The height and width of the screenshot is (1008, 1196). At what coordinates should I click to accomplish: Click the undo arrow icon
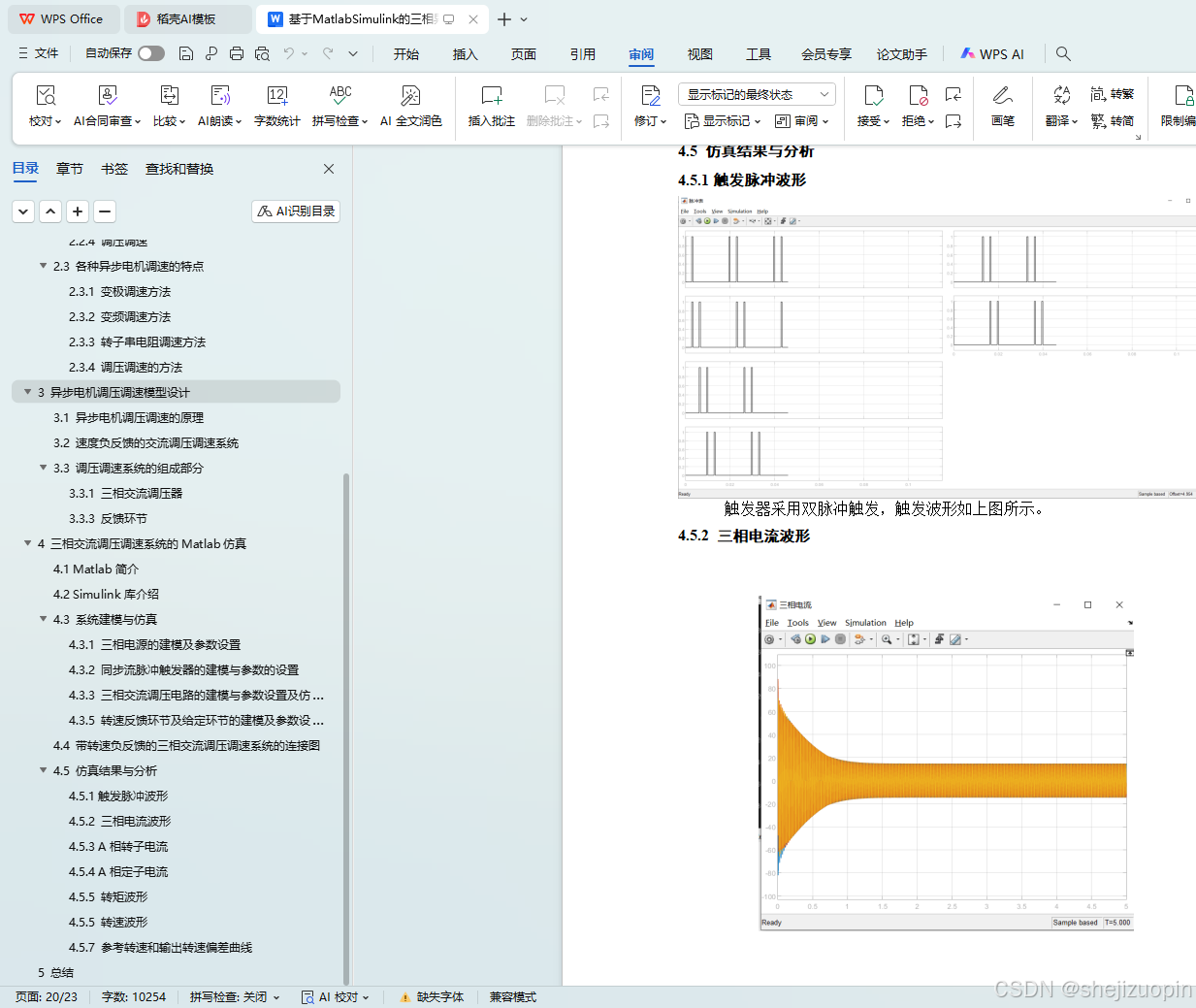pyautogui.click(x=289, y=53)
